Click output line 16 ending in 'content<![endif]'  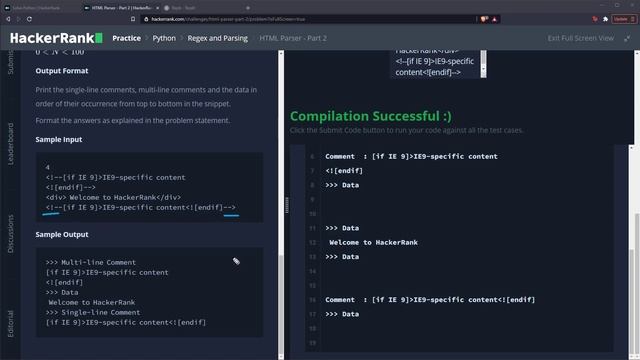430,300
